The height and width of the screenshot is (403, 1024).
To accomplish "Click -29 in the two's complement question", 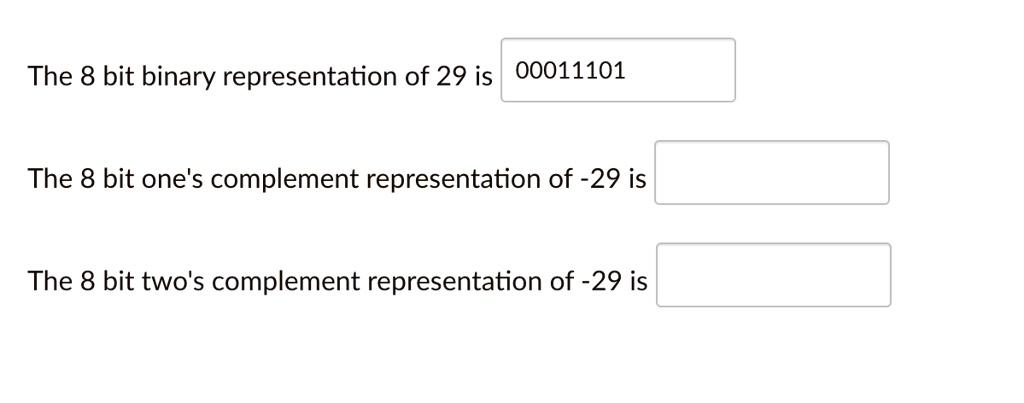I will (x=601, y=281).
